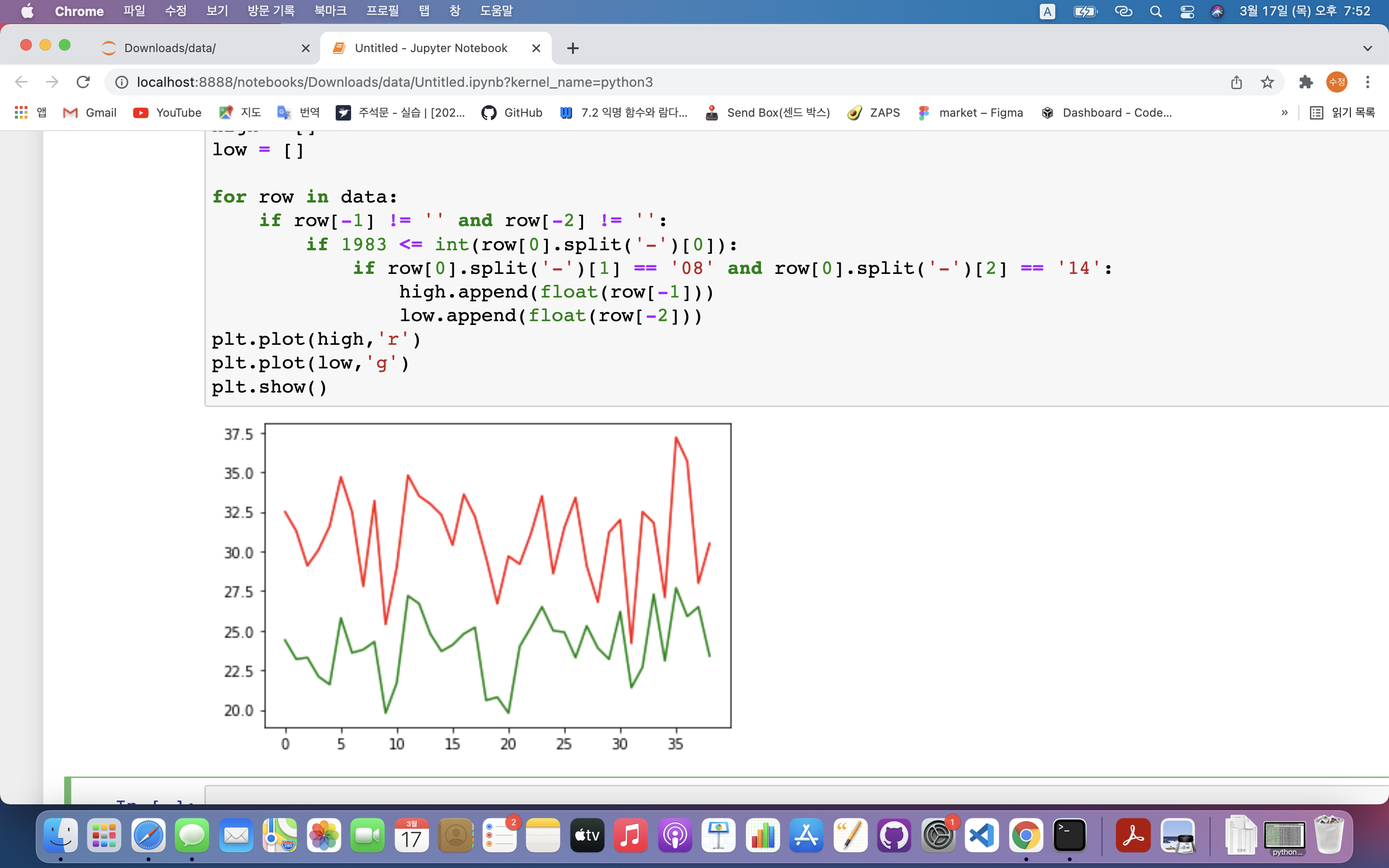Open the GitHub Desktop dock icon
The image size is (1389, 868).
(x=894, y=835)
